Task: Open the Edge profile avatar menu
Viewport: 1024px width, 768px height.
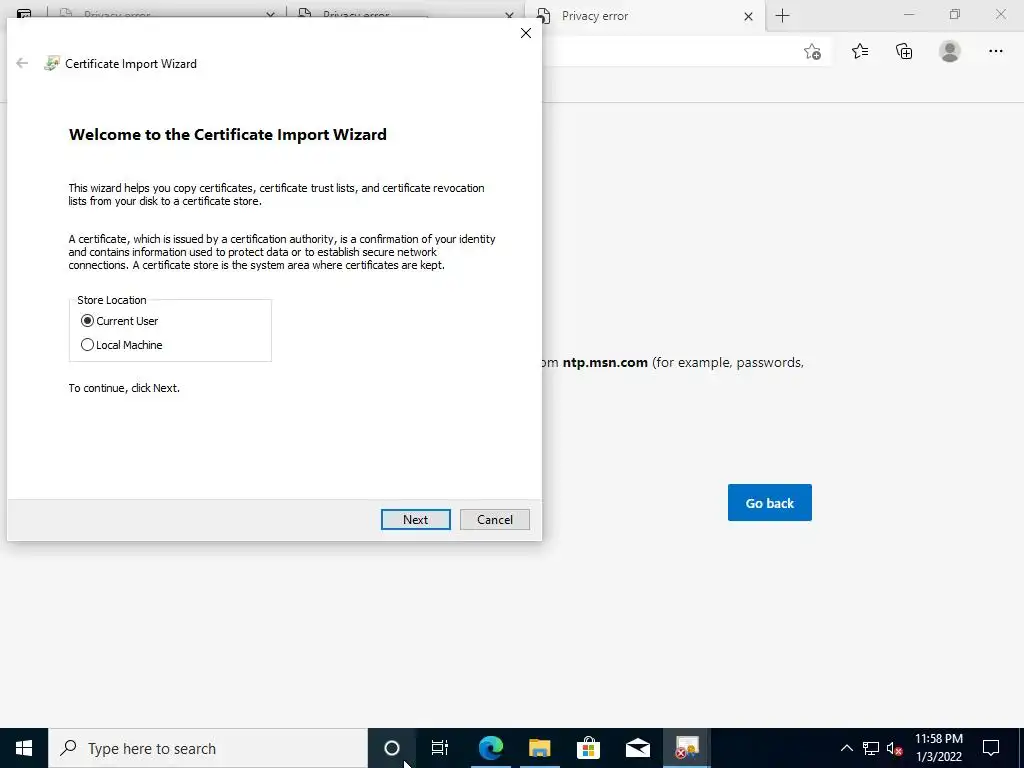Action: [950, 51]
